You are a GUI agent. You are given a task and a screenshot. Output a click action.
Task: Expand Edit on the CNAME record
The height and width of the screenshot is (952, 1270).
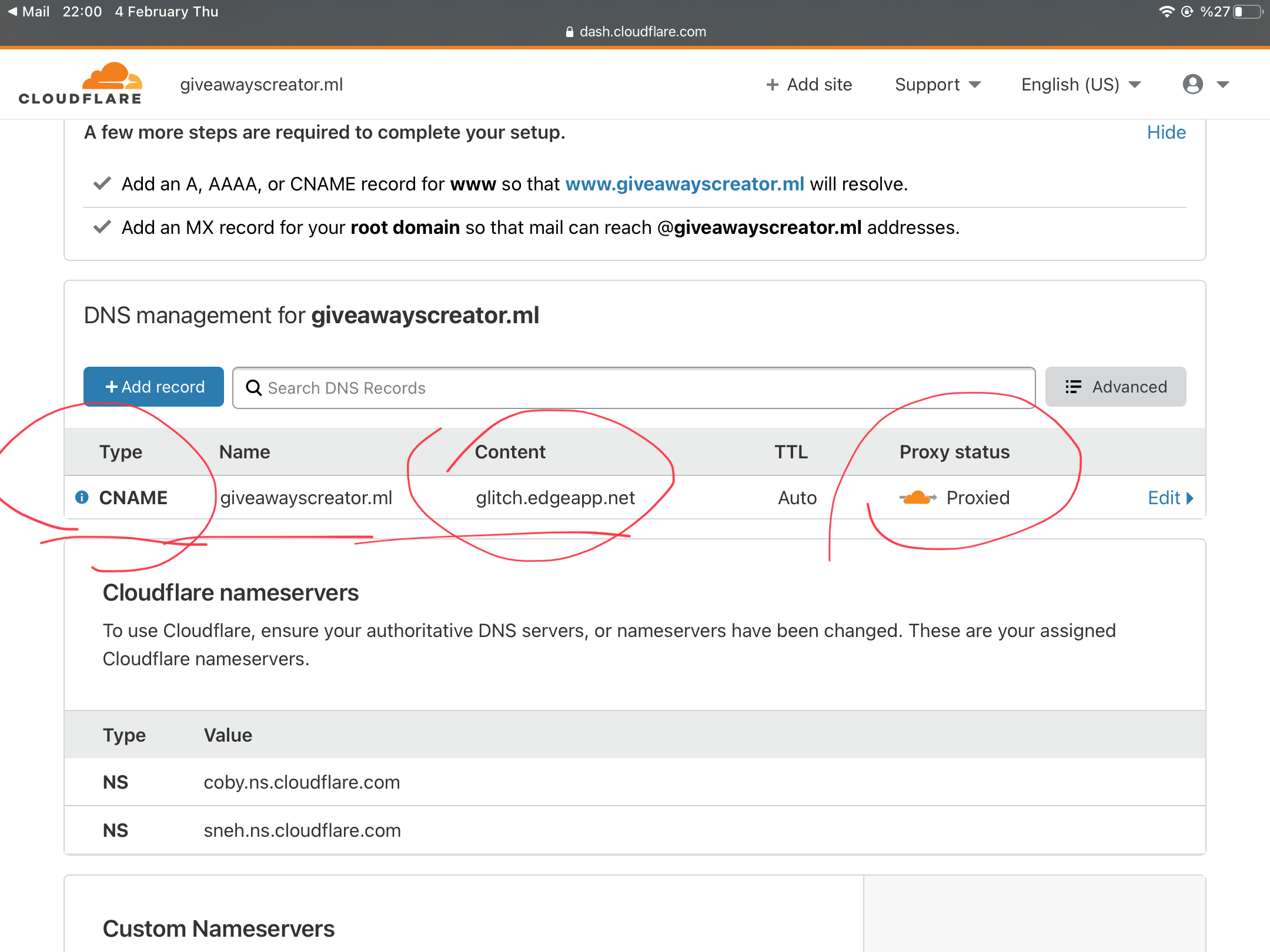[1170, 498]
